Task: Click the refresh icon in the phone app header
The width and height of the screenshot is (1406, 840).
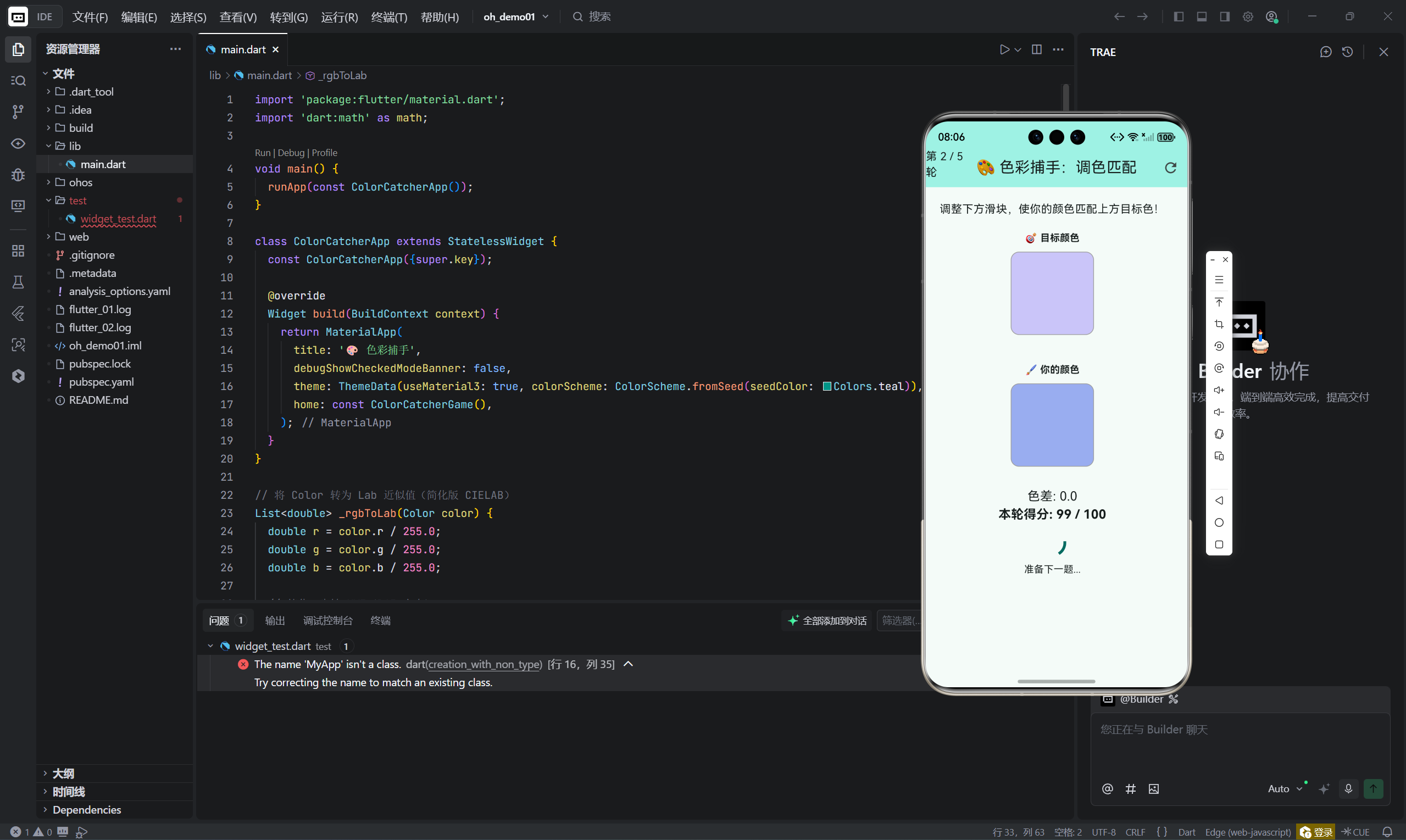Action: (1170, 168)
